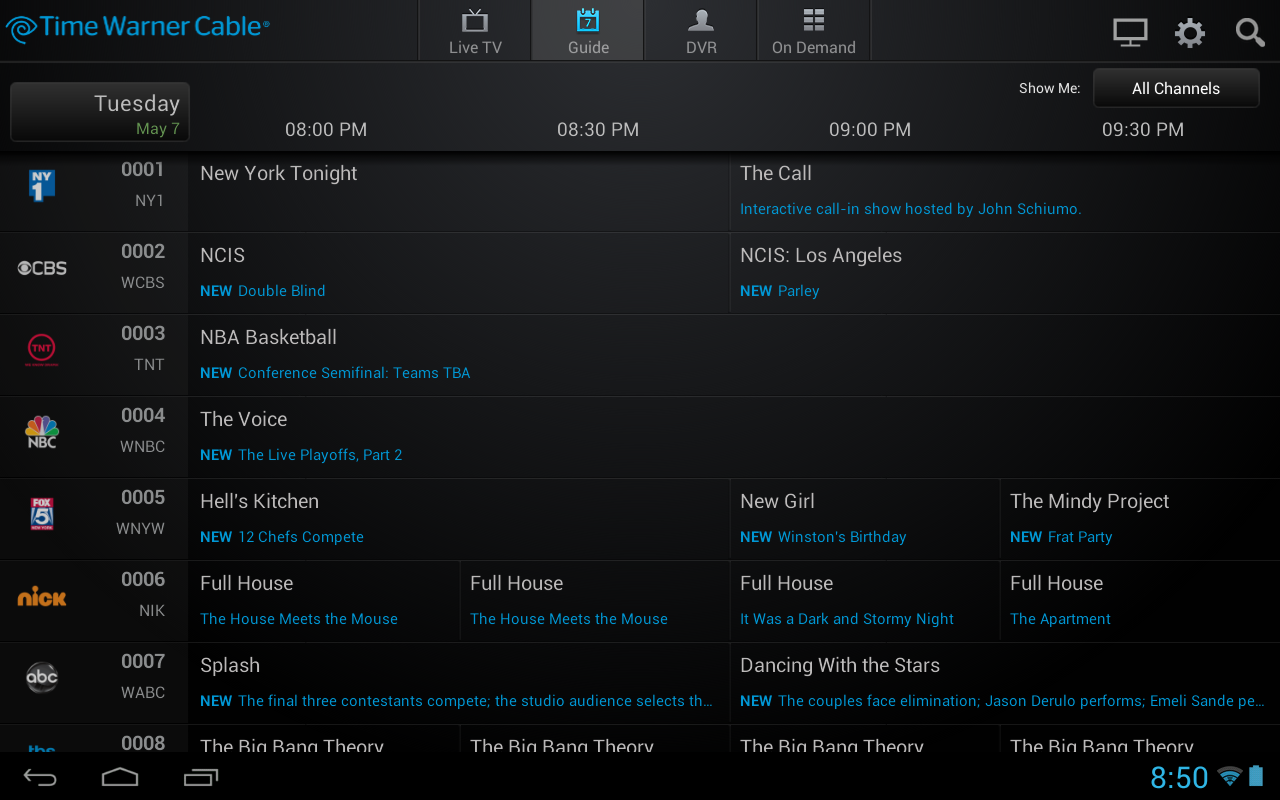Click the Show Me label

[x=1049, y=88]
